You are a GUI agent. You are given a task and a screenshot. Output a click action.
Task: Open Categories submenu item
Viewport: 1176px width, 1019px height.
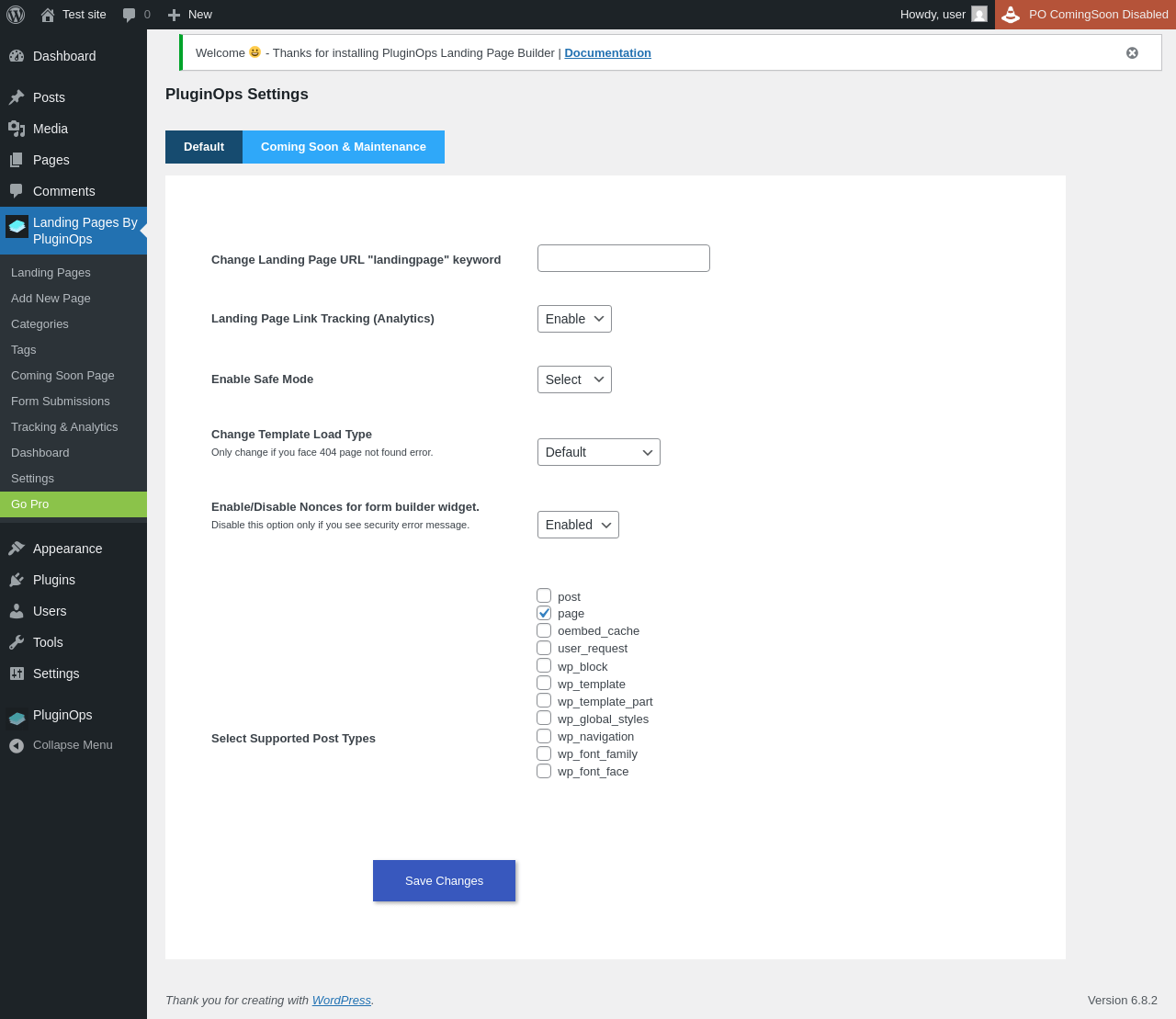pyautogui.click(x=73, y=324)
